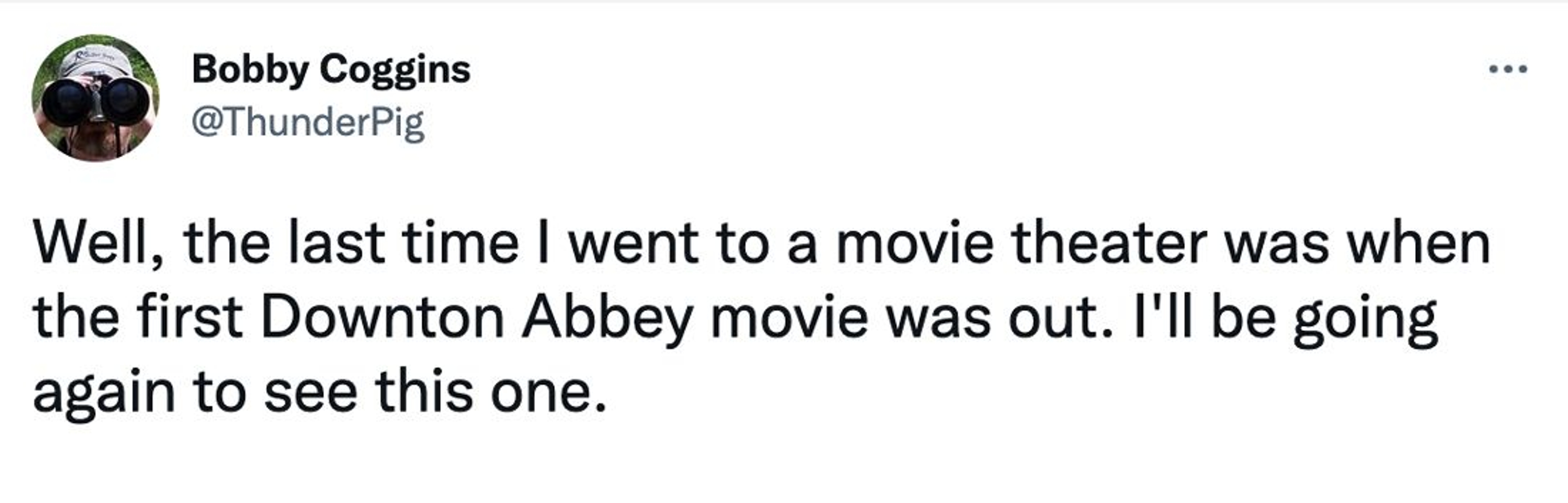
Task: Open the tweet's three-dot More menu
Action: pyautogui.click(x=1508, y=69)
